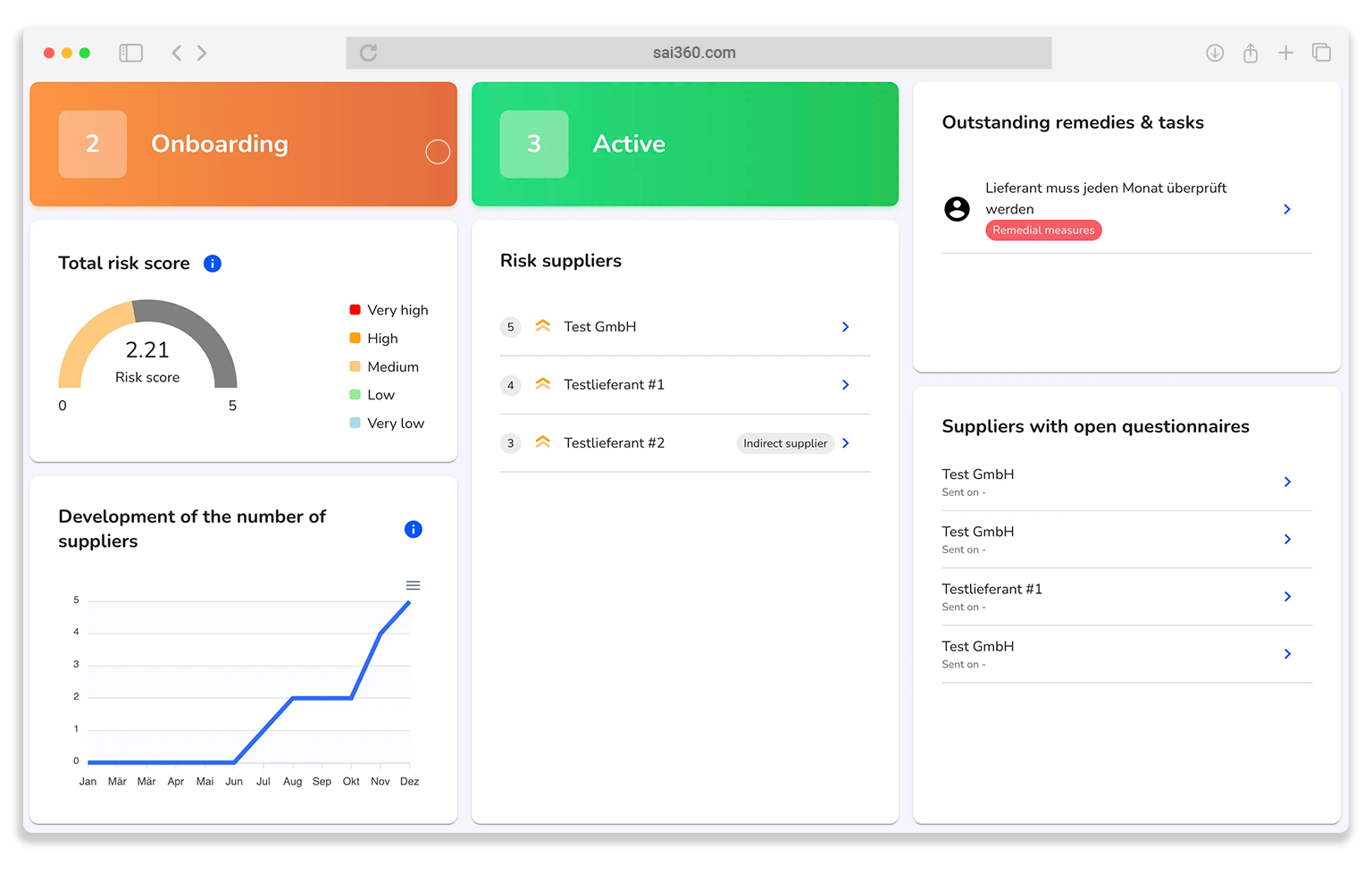Toggle the Medium legend entry

(x=384, y=367)
